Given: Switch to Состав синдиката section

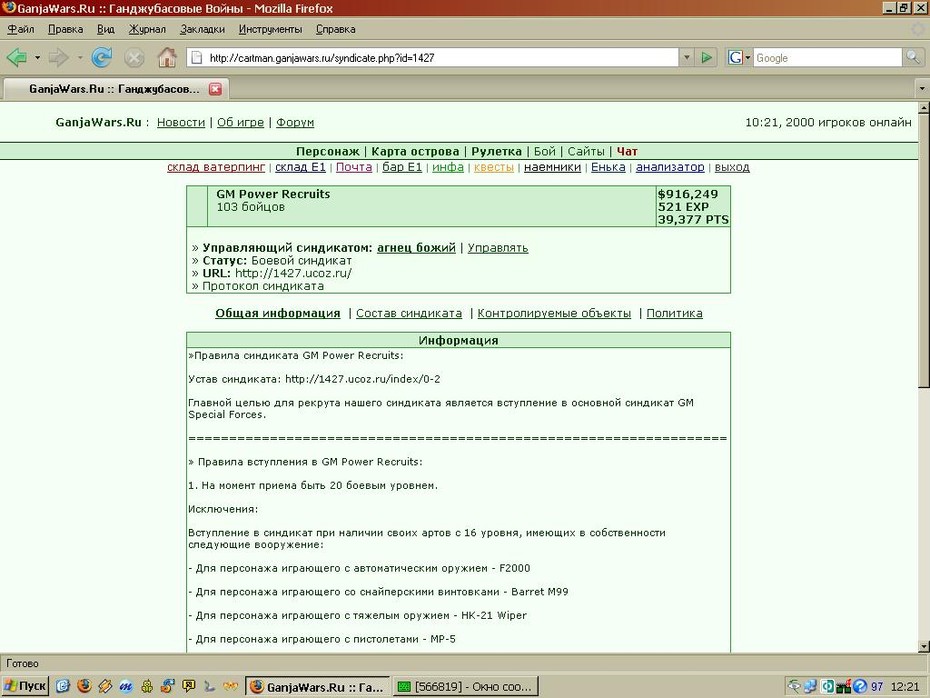Looking at the screenshot, I should pyautogui.click(x=409, y=313).
